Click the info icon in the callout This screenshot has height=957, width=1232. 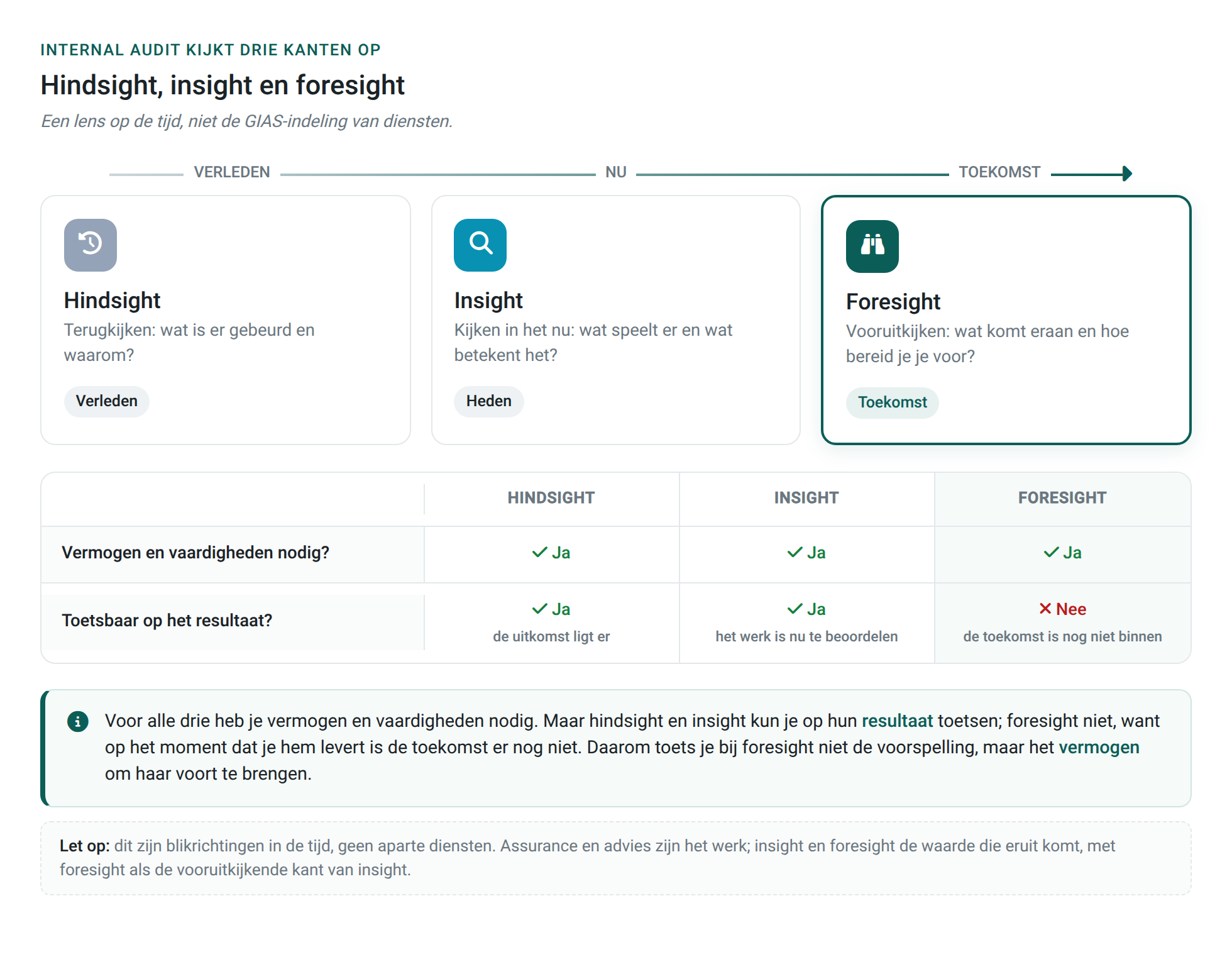click(78, 721)
